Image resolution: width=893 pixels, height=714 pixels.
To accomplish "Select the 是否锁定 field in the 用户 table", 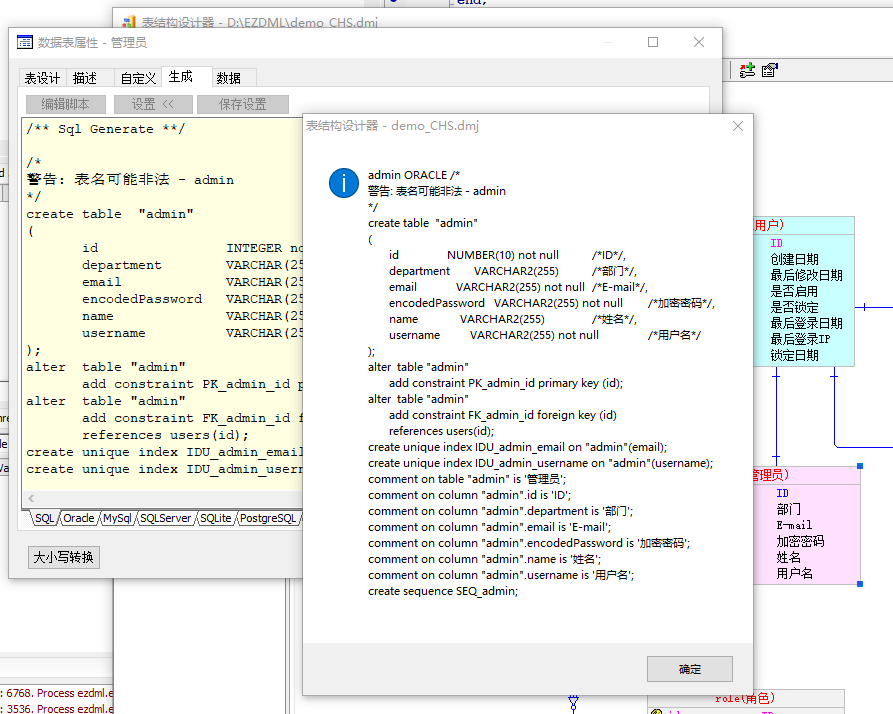I will (x=794, y=307).
